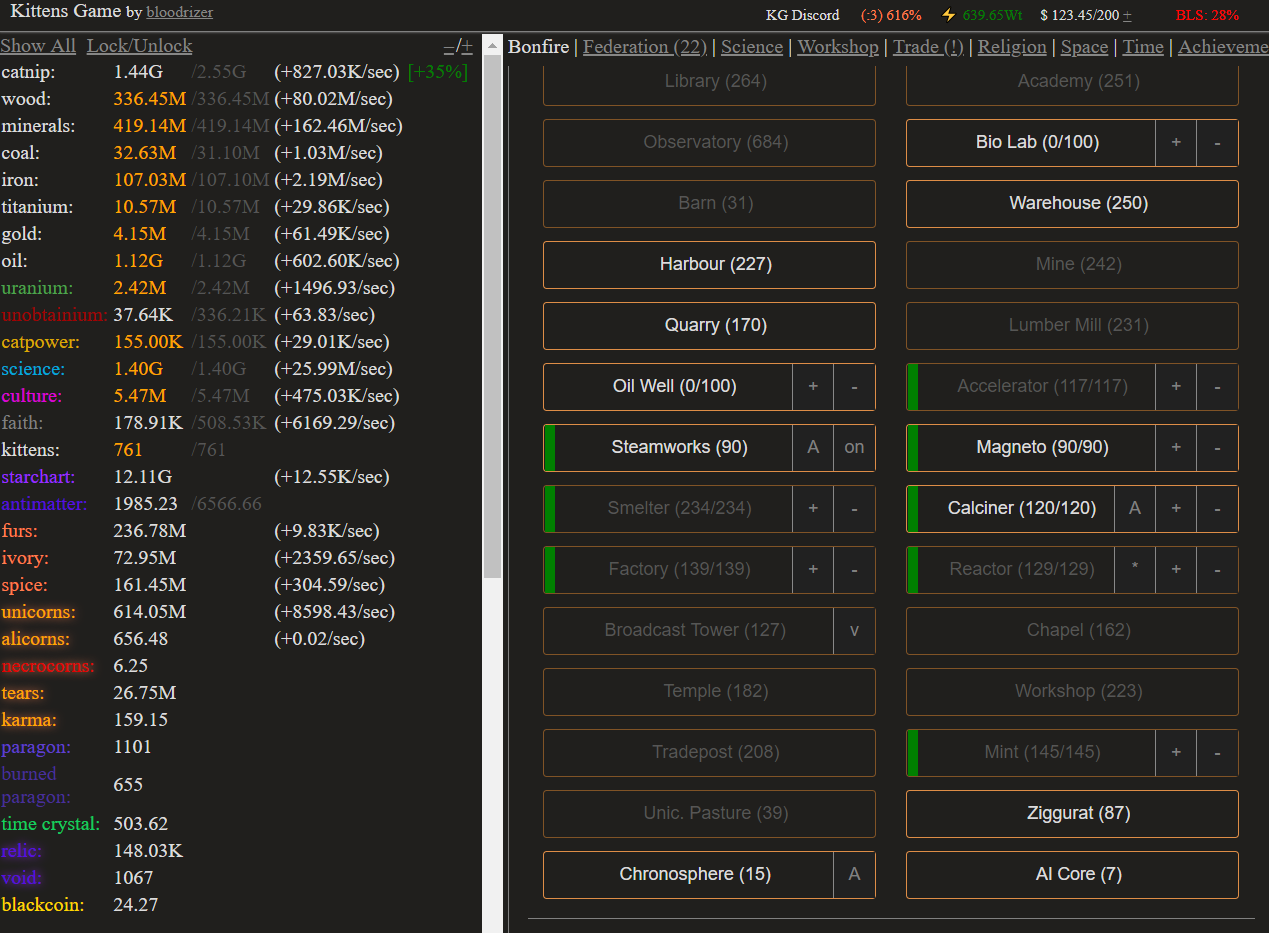The width and height of the screenshot is (1269, 933).
Task: Click the minus button on Oil Well
Action: click(854, 387)
